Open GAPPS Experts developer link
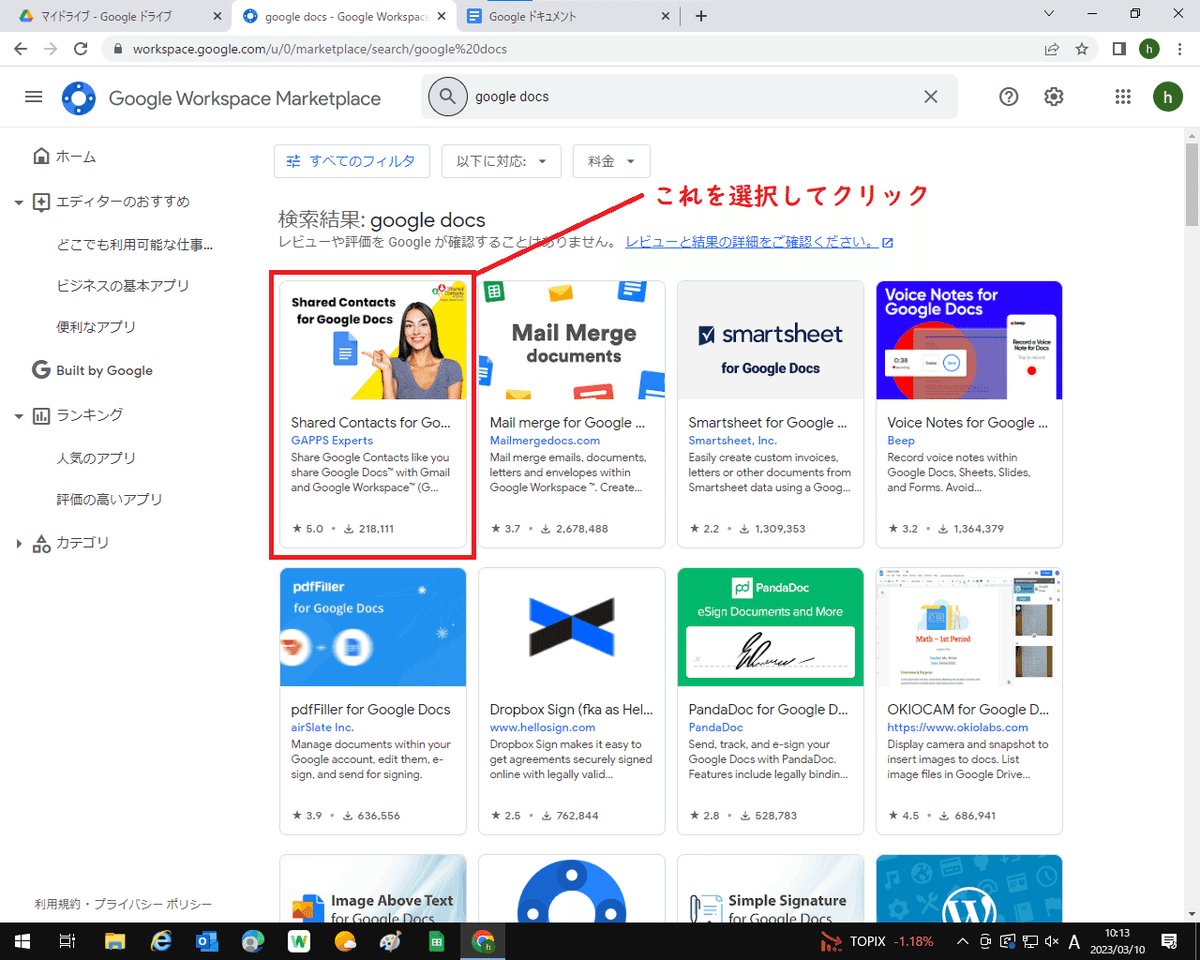 tap(332, 440)
